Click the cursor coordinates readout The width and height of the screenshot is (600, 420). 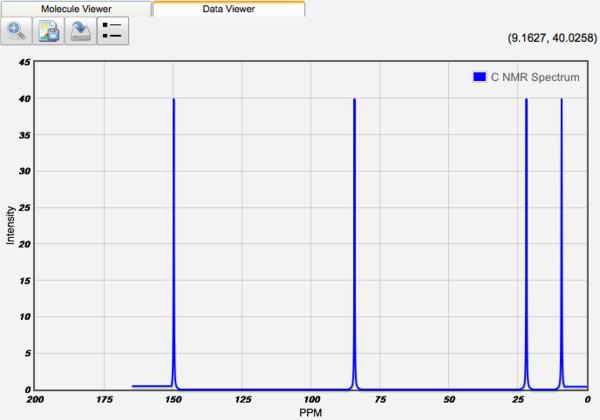tap(551, 34)
